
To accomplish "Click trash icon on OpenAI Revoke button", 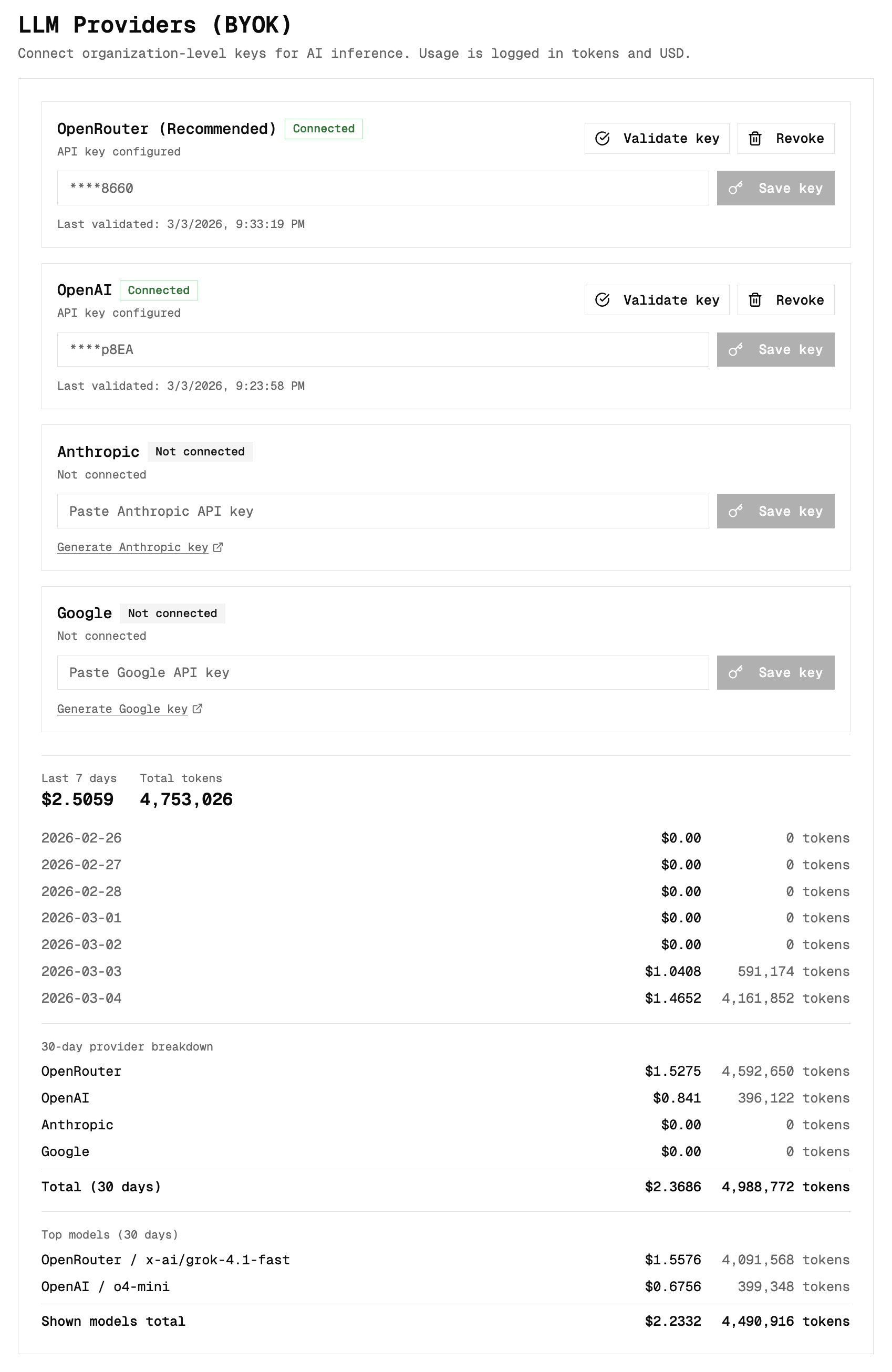I will pyautogui.click(x=755, y=300).
